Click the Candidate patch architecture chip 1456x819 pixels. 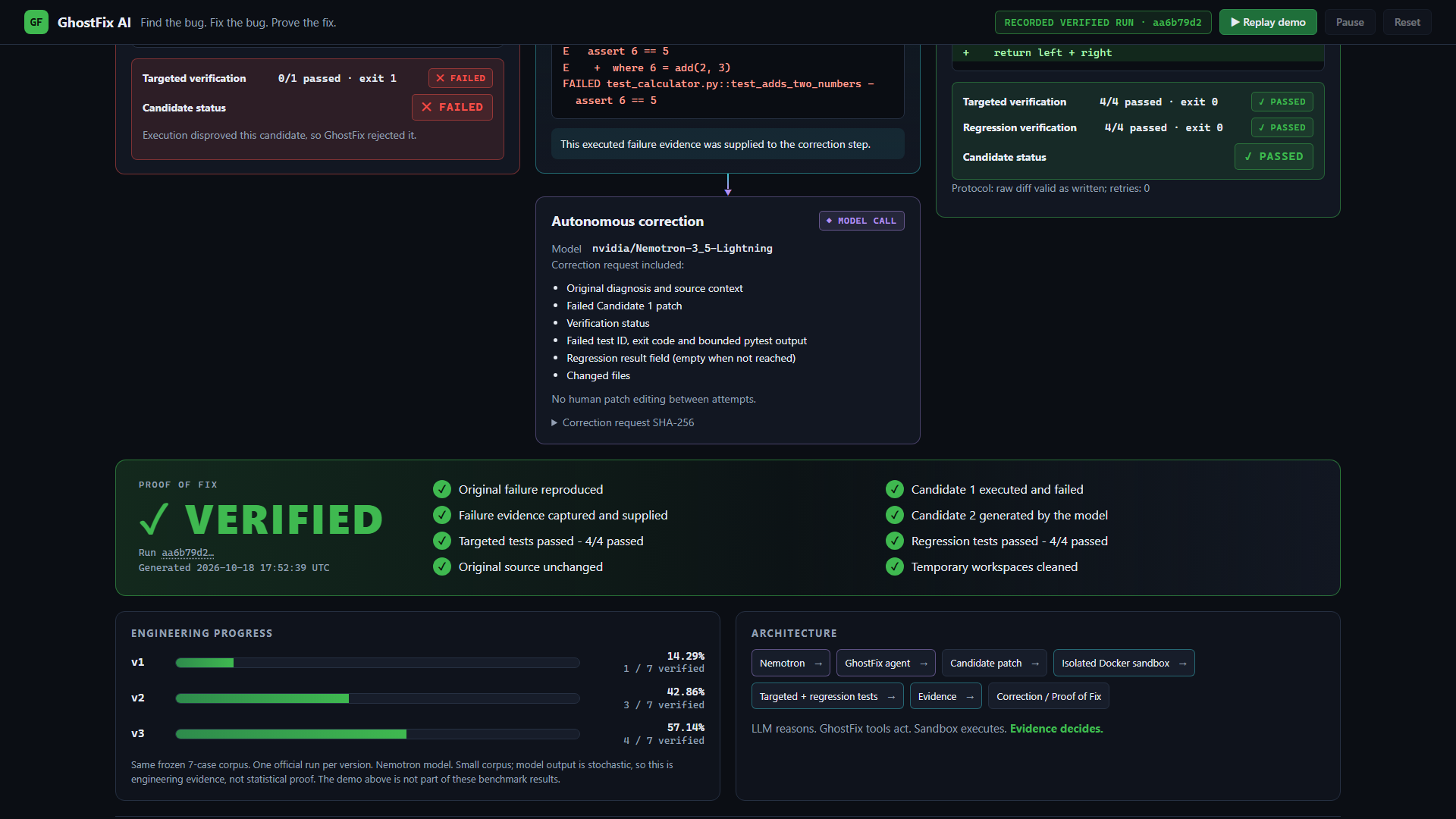(x=994, y=664)
